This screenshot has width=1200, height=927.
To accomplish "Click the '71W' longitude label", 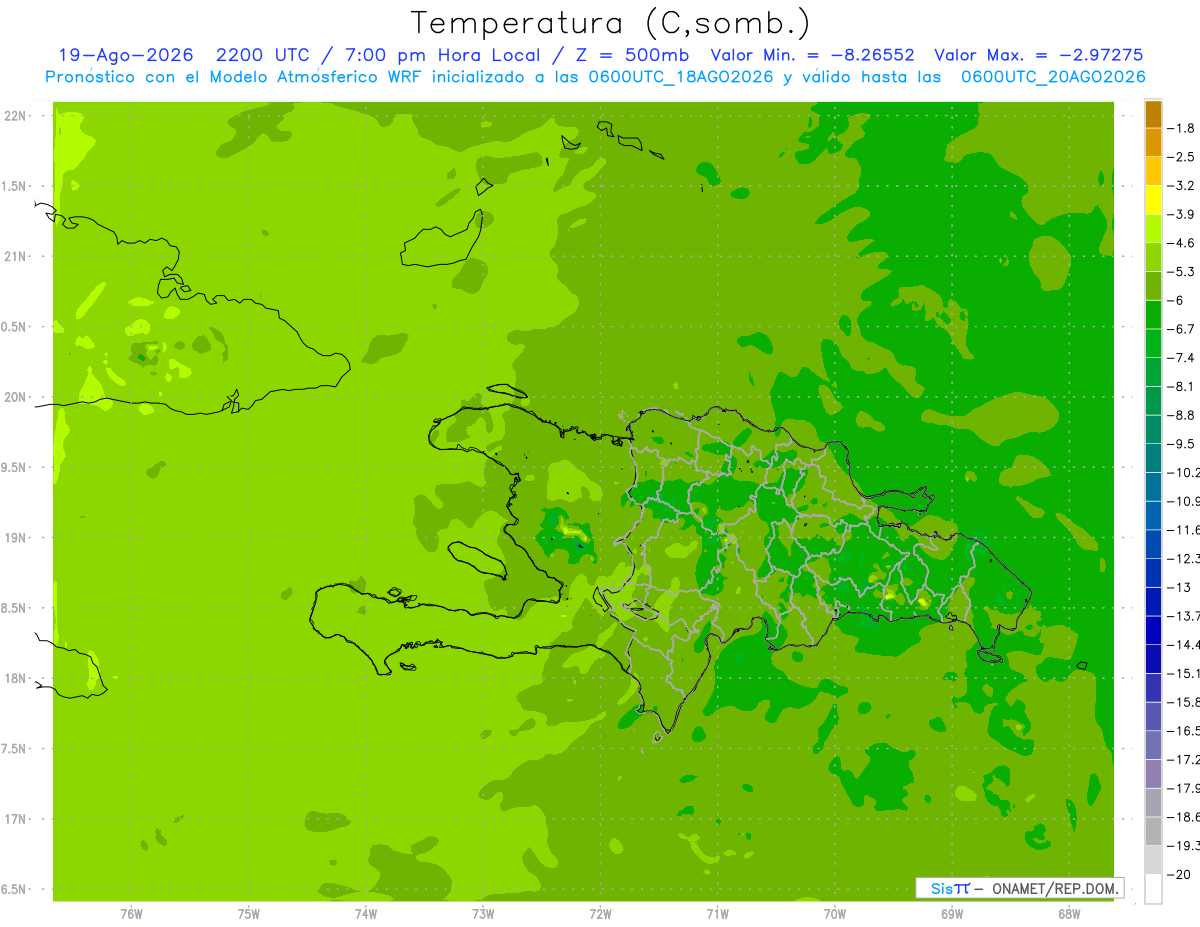I will pyautogui.click(x=717, y=913).
